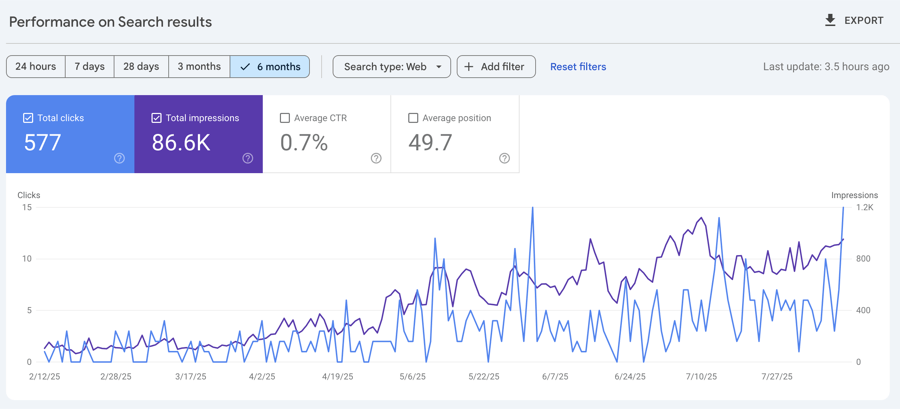This screenshot has width=900, height=409.
Task: Click the 5/6/25 date on chart axis
Action: (x=412, y=377)
